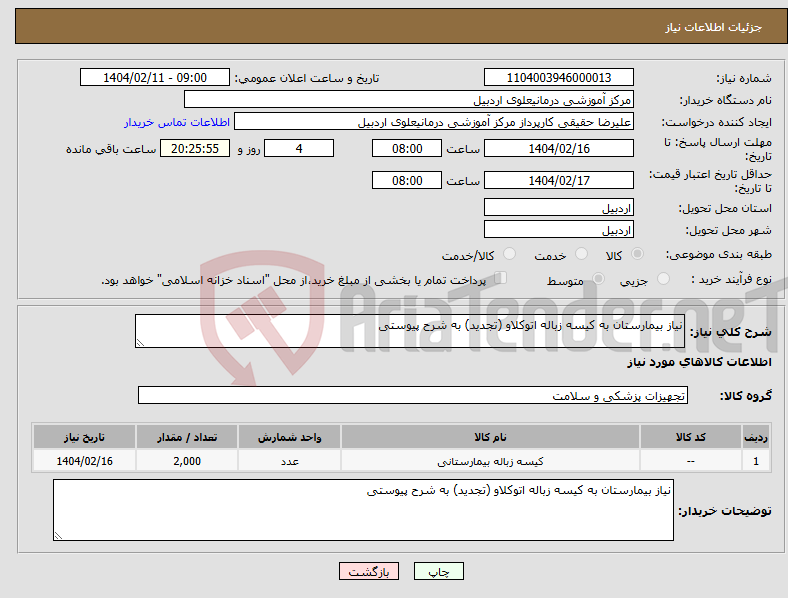
Task: Click the چاپ (Print) button
Action: (x=438, y=571)
